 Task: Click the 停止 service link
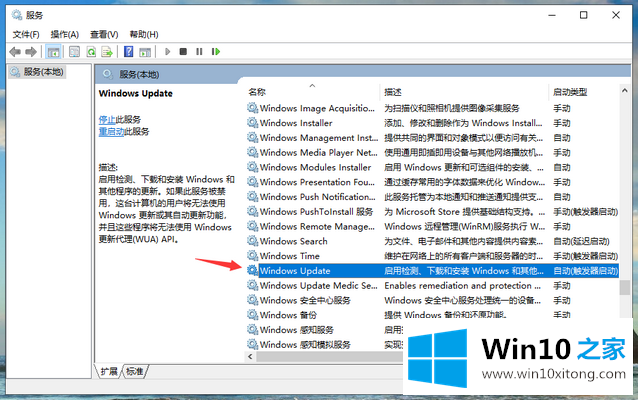pyautogui.click(x=108, y=119)
